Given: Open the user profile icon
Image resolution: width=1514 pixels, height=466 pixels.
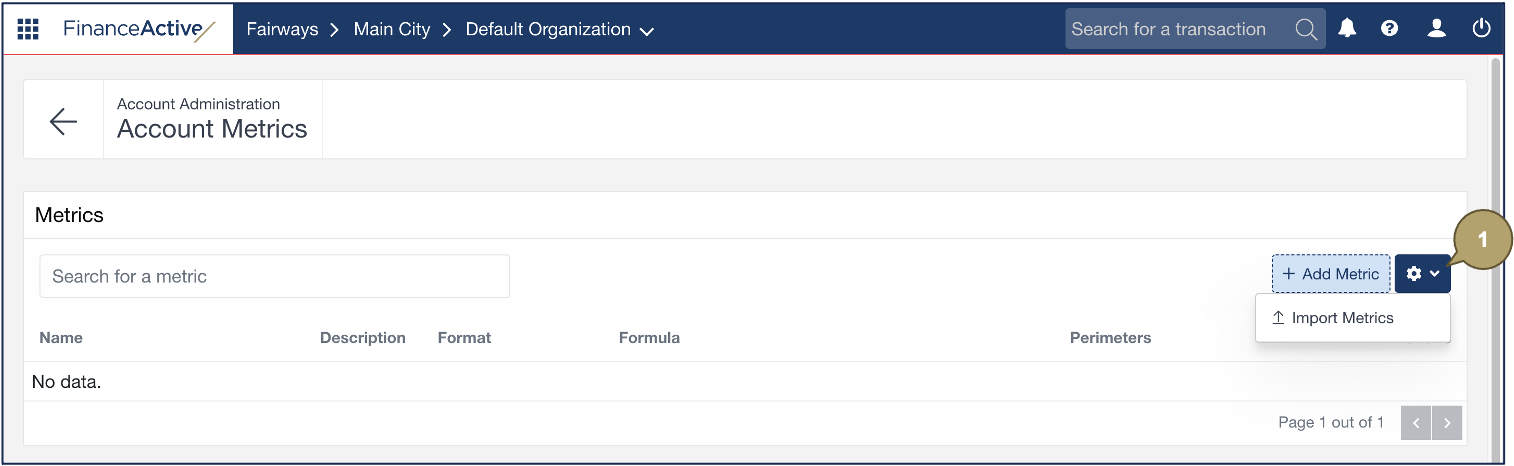Looking at the screenshot, I should (1437, 29).
